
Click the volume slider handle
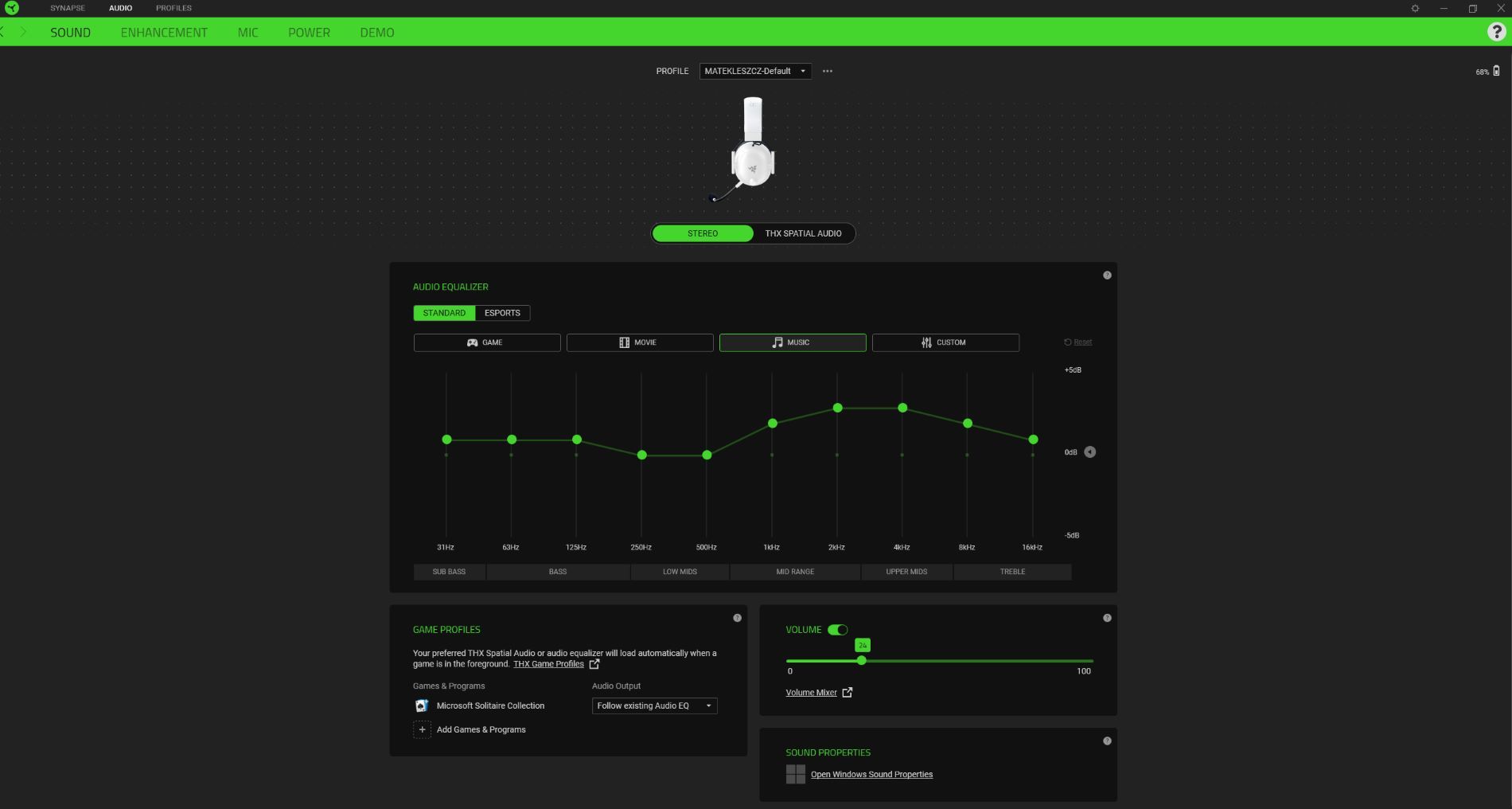(861, 661)
